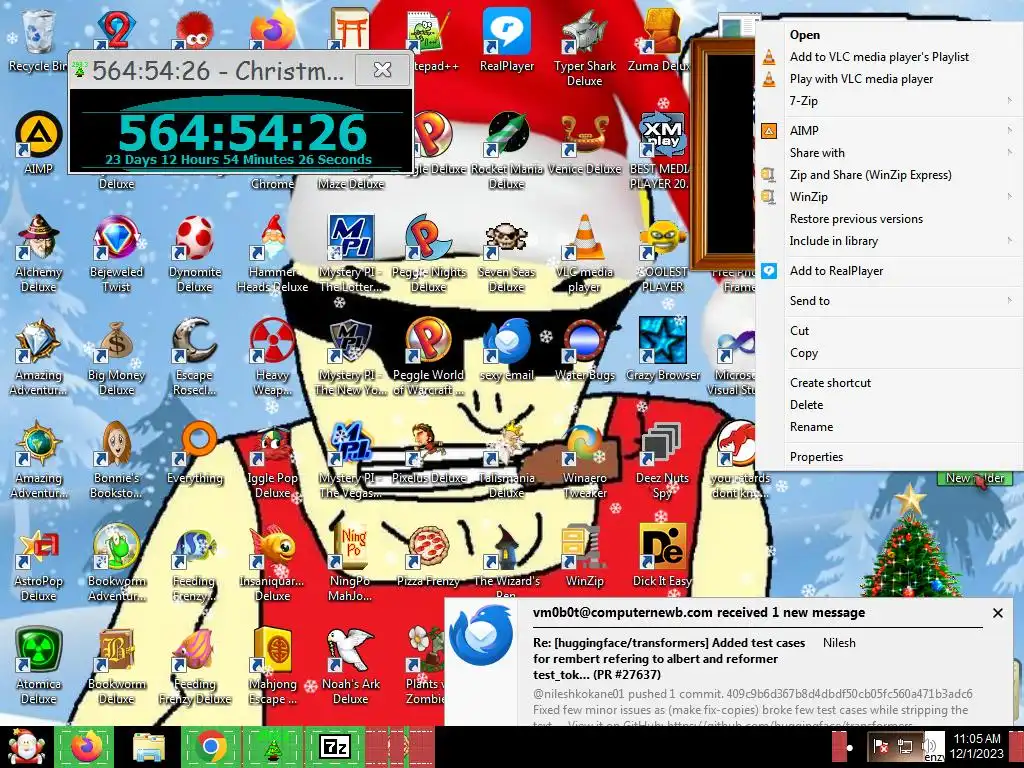Choose Cut from context menu
The height and width of the screenshot is (768, 1024).
(889, 330)
